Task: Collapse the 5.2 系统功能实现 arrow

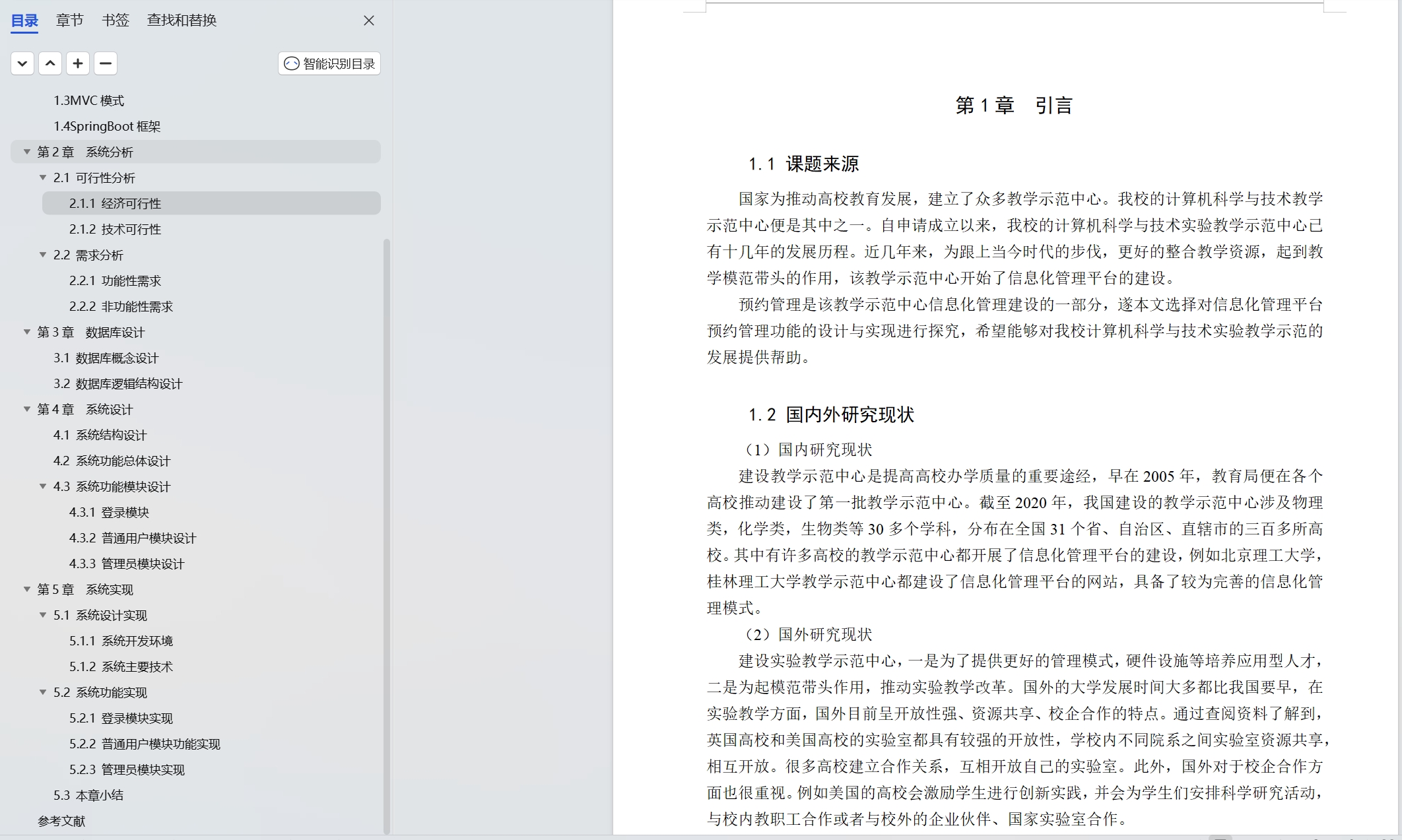Action: point(43,692)
